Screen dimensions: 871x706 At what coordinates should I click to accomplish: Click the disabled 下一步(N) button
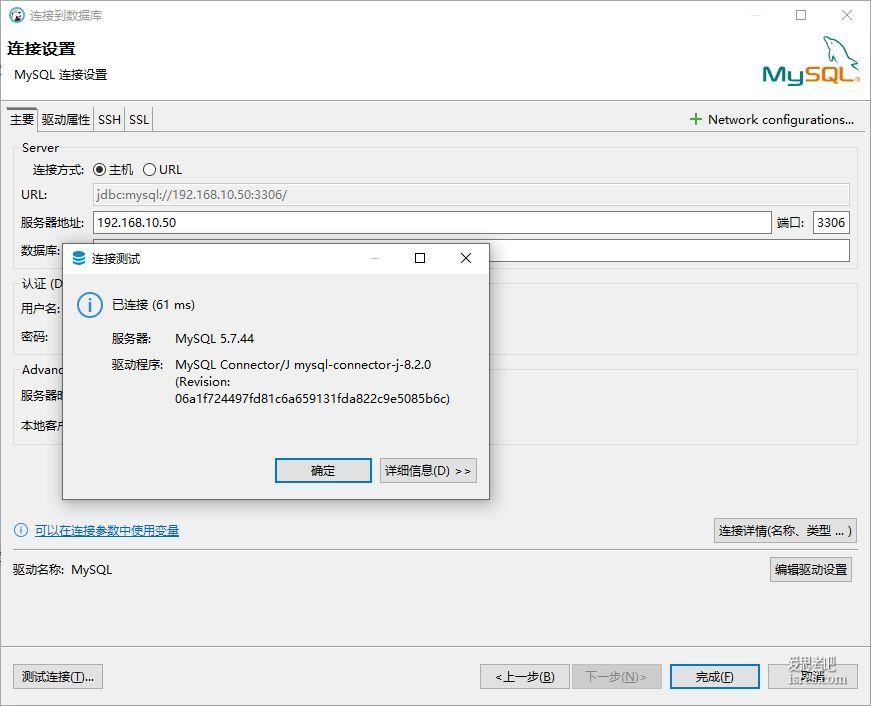tap(617, 677)
